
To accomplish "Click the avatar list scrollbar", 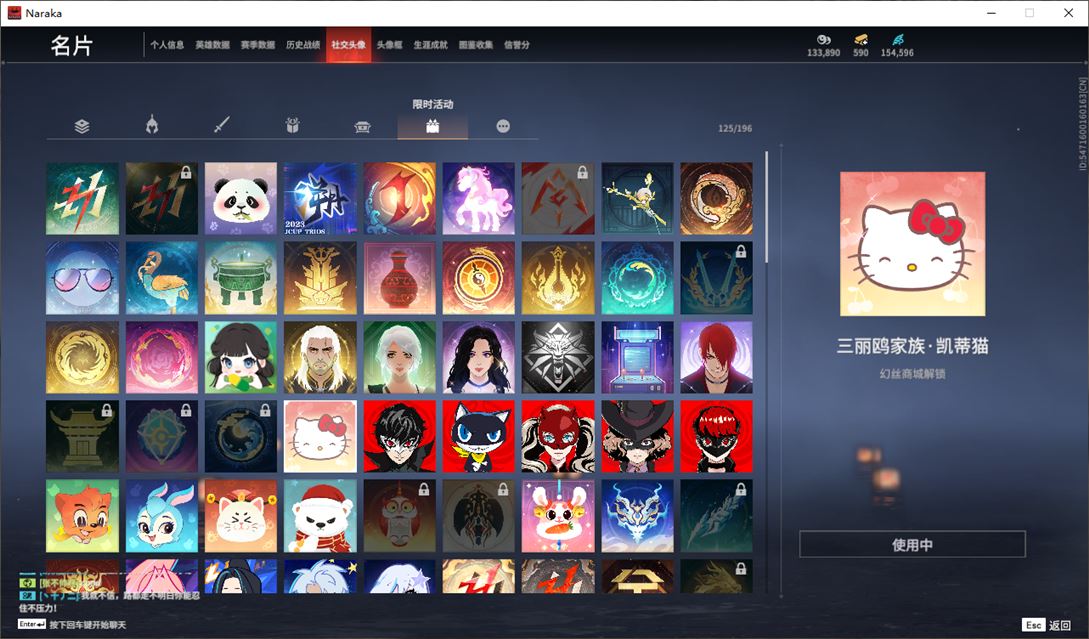I will [767, 207].
